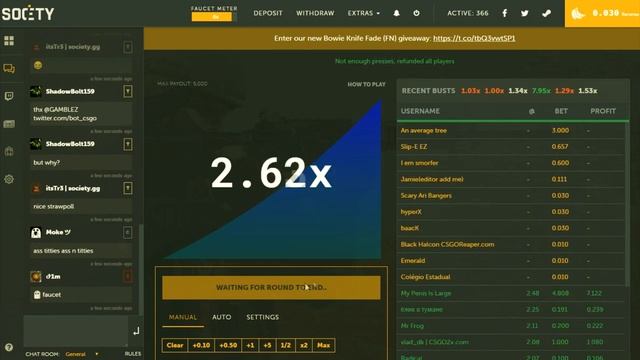640x360 pixels.
Task: Switch to the Settings tab
Action: tap(262, 317)
